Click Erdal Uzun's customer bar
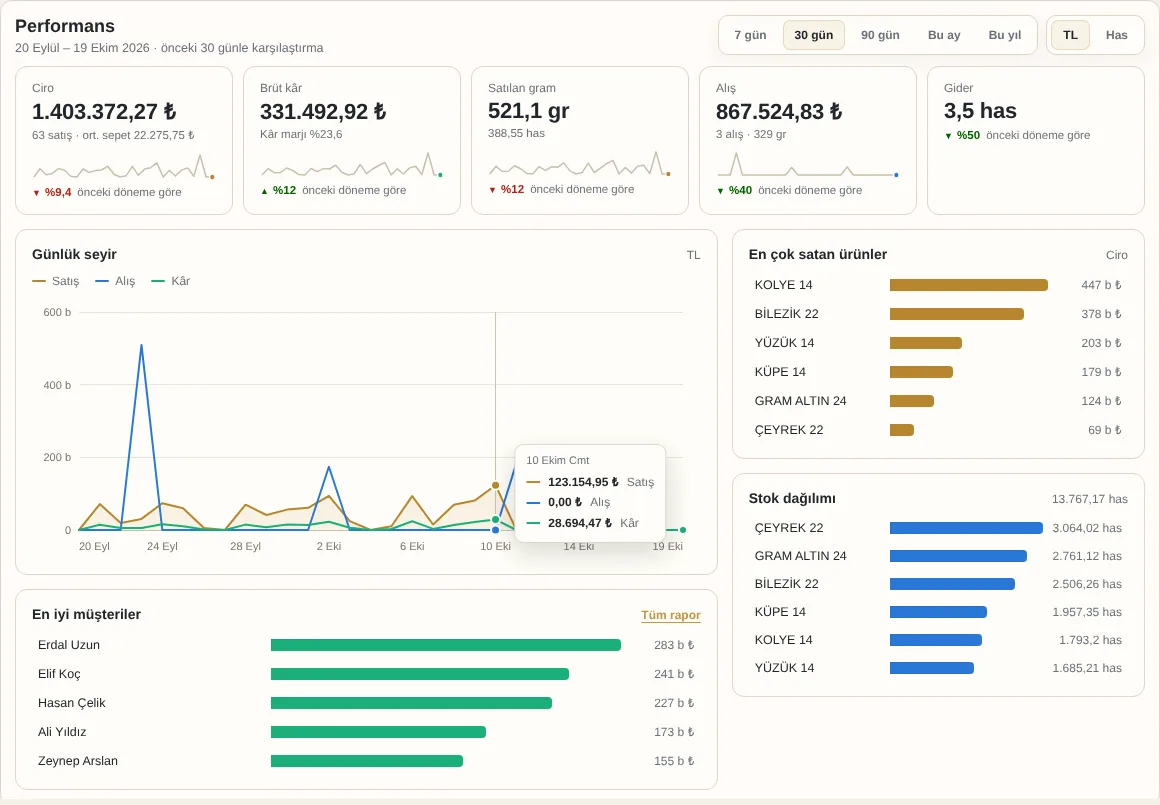This screenshot has width=1160, height=805. 445,645
